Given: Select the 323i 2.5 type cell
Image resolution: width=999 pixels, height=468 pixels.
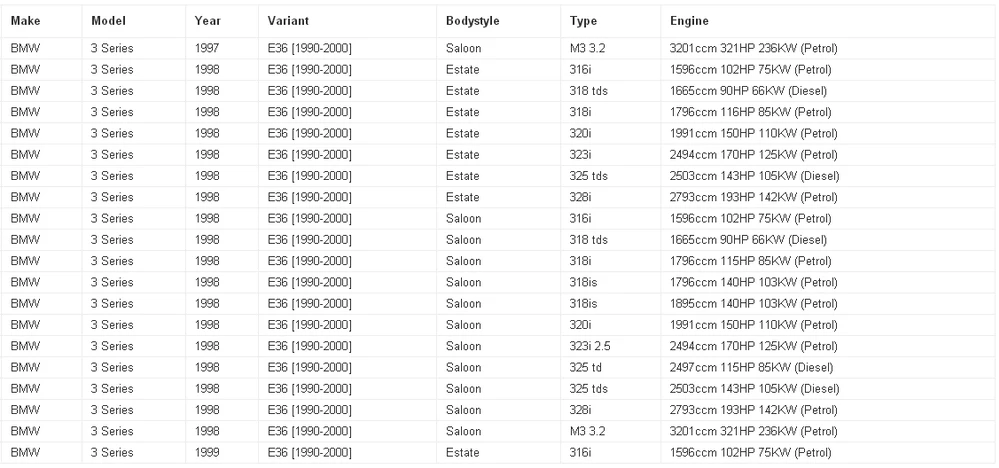Looking at the screenshot, I should pyautogui.click(x=590, y=346).
